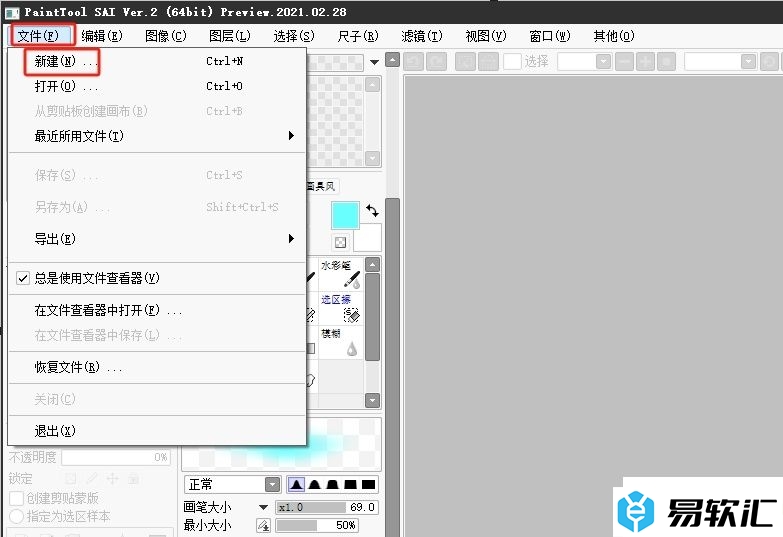Open the 滤镜(T) menu
Viewport: 783px width, 537px height.
point(422,36)
